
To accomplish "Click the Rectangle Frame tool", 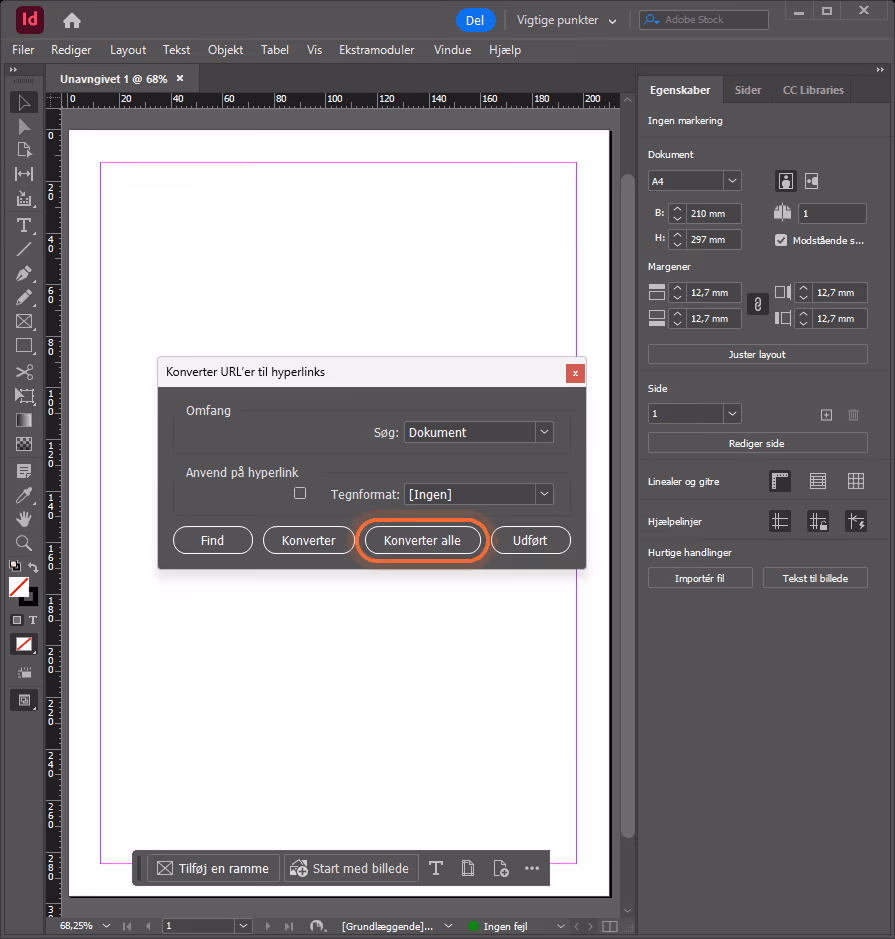I will [x=24, y=322].
